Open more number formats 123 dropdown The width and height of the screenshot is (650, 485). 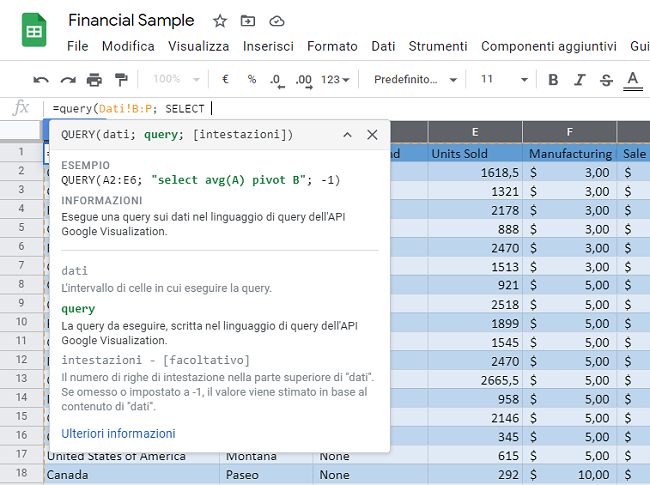pos(335,79)
